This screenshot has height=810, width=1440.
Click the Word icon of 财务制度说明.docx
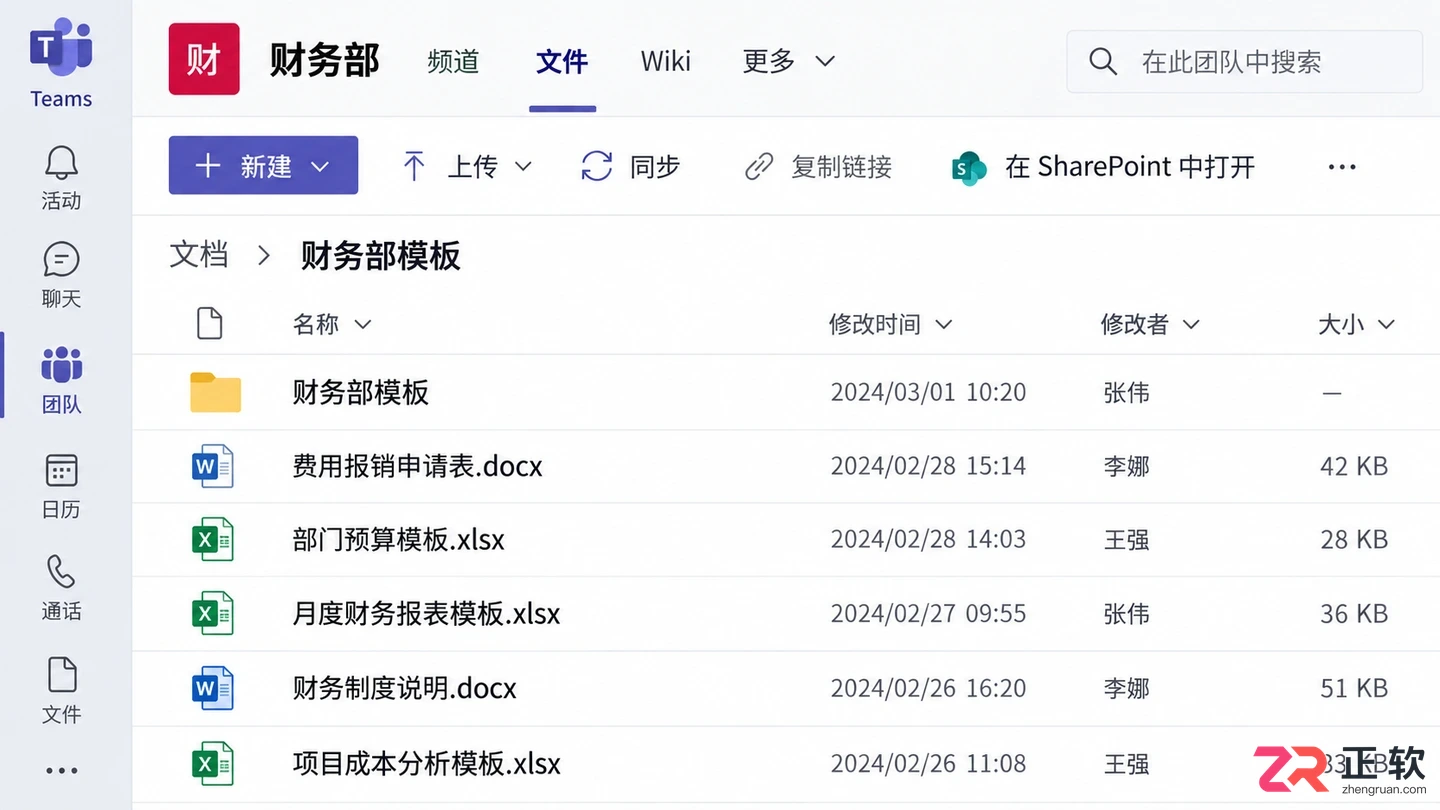(x=212, y=688)
